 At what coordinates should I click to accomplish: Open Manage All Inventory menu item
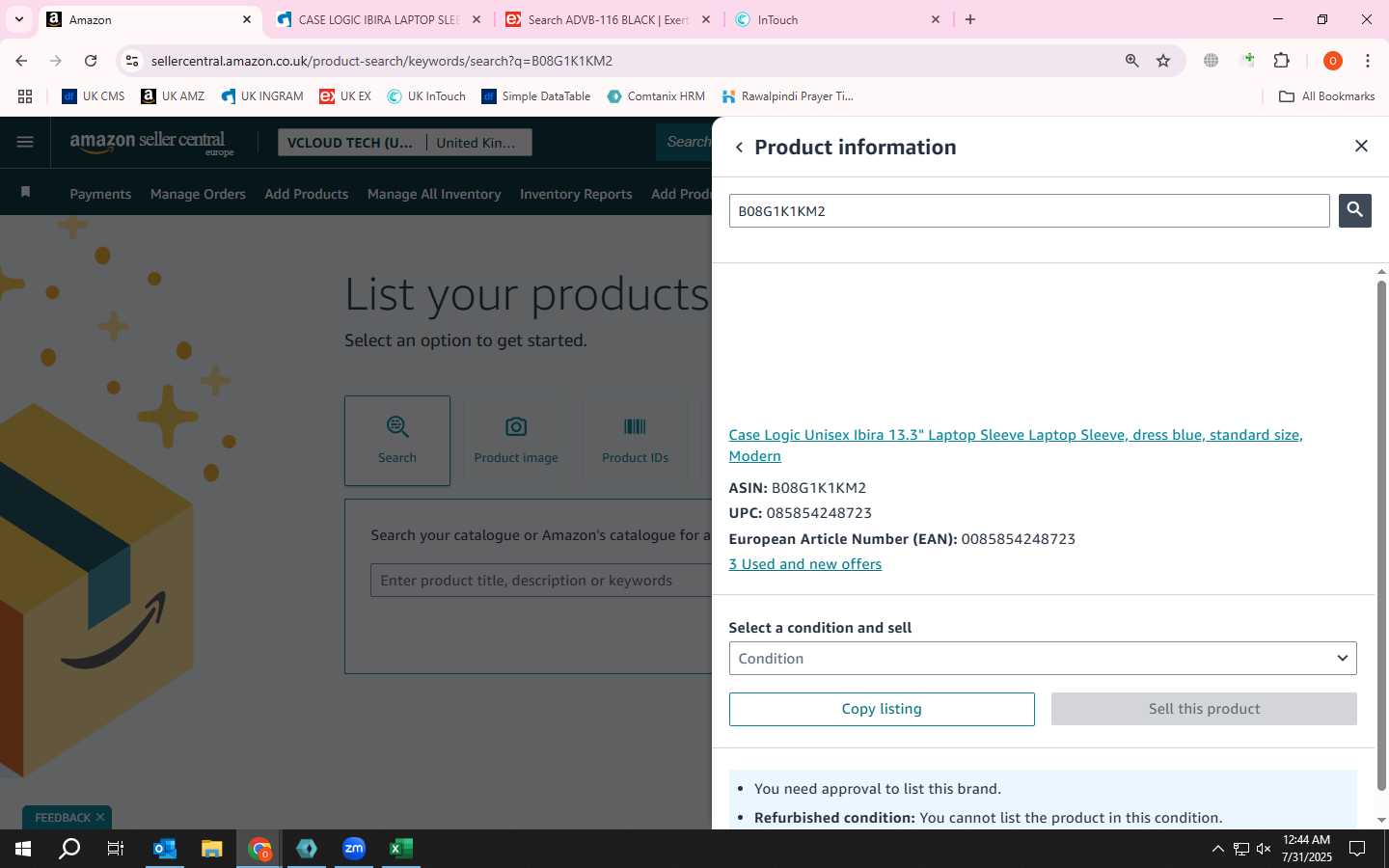tap(434, 194)
